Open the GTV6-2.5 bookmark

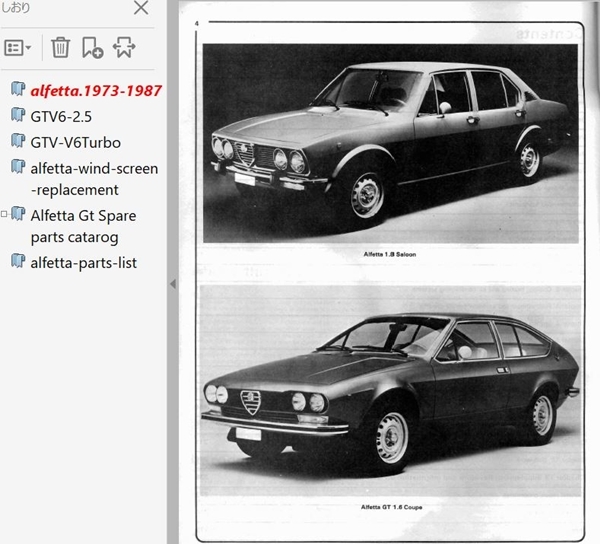pos(61,117)
